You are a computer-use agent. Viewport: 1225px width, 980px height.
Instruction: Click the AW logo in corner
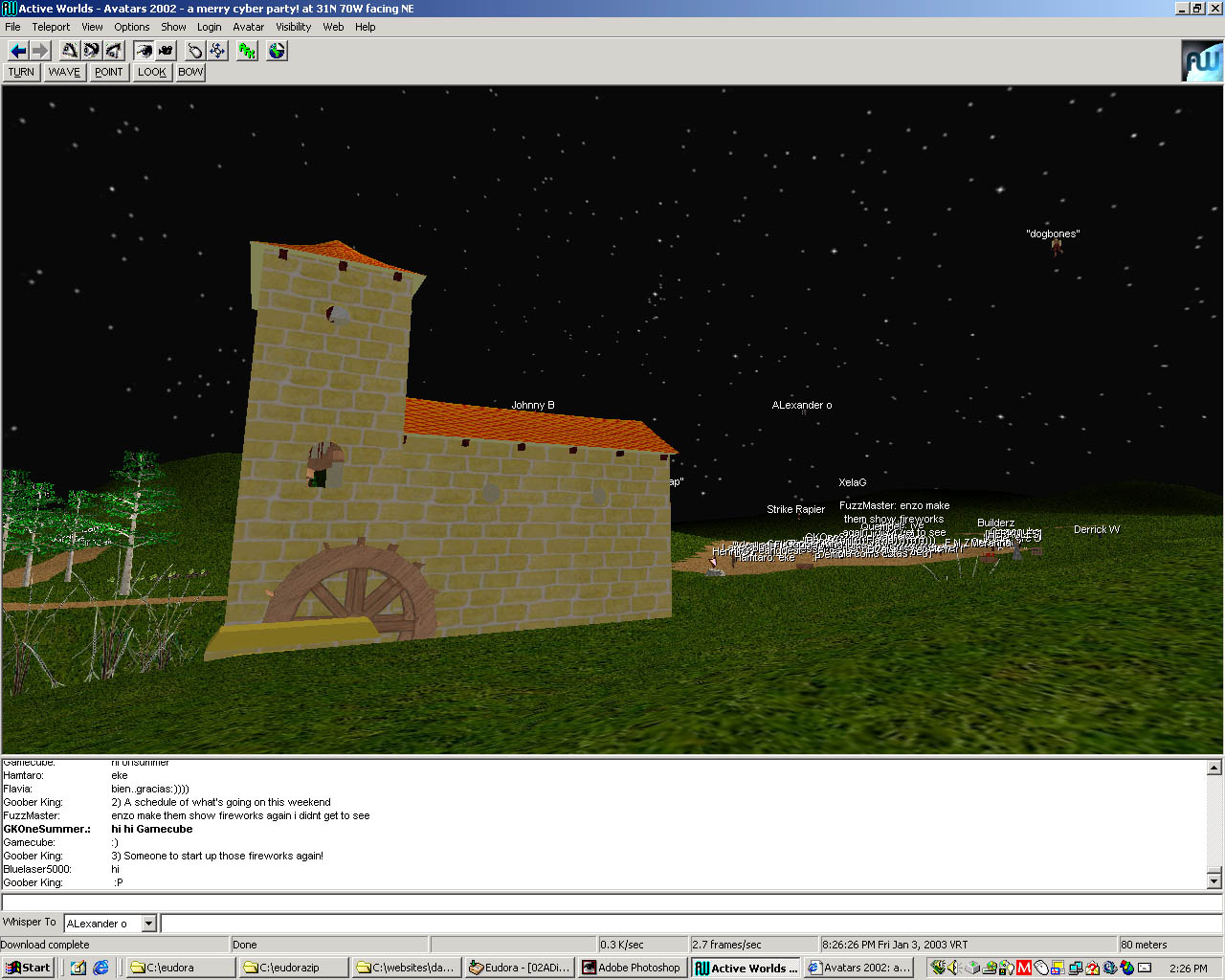[1202, 61]
